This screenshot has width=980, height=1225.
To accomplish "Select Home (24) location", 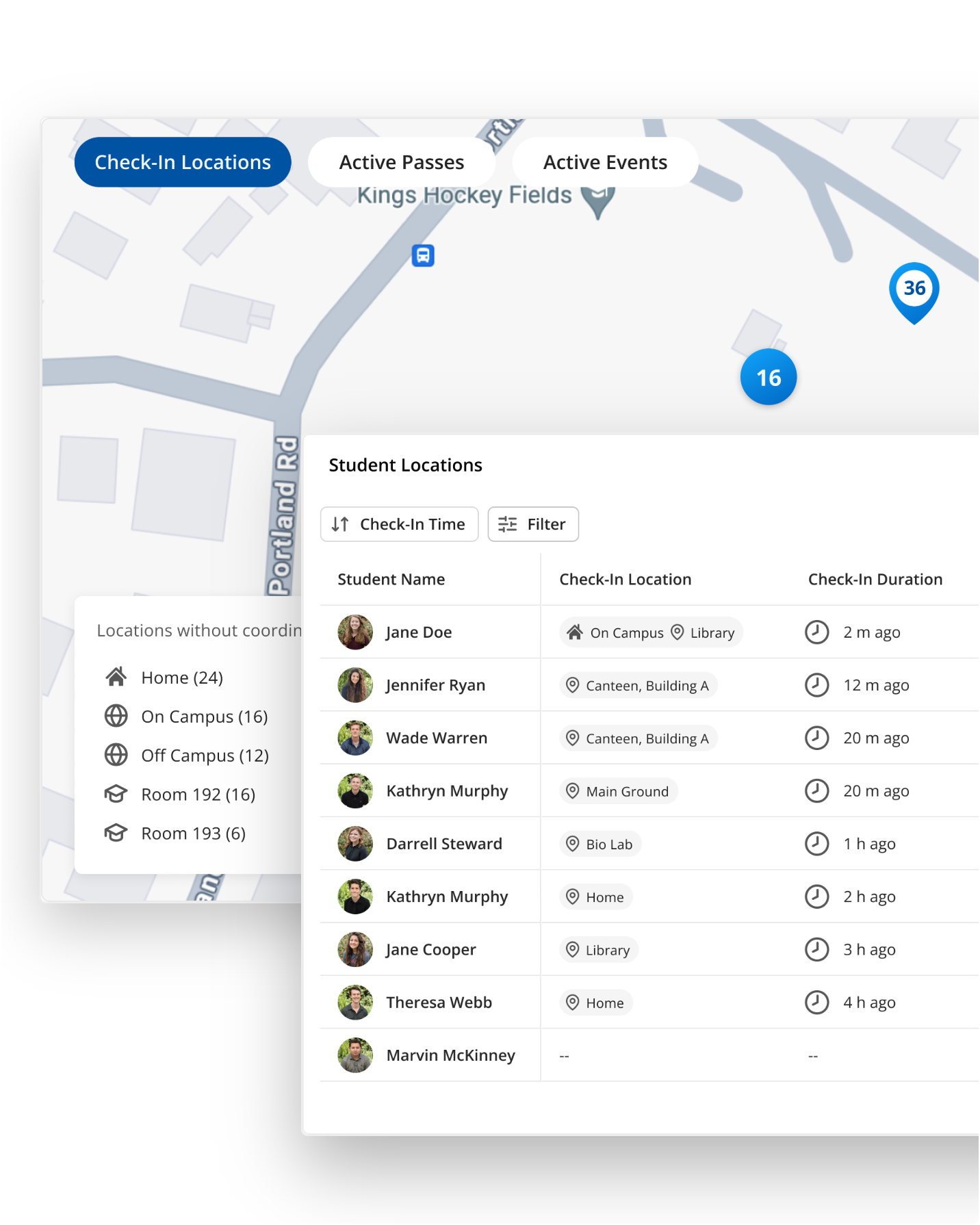I will [182, 678].
